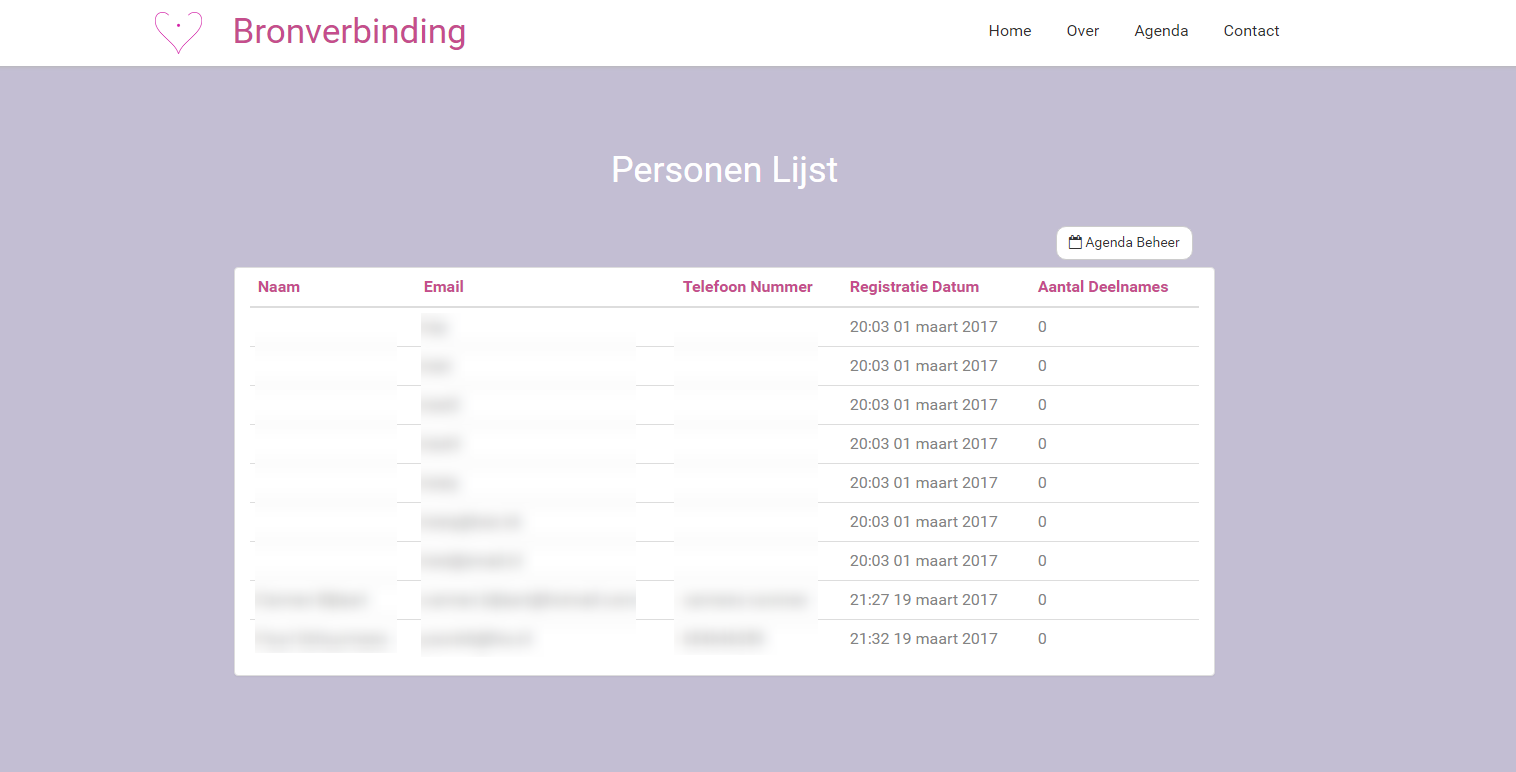Open the Bronverbinding site title link
Image resolution: width=1516 pixels, height=772 pixels.
pyautogui.click(x=349, y=31)
